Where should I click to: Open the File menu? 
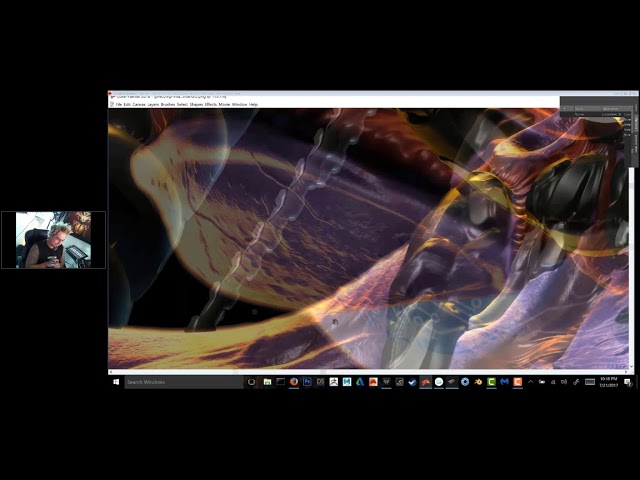tap(119, 104)
